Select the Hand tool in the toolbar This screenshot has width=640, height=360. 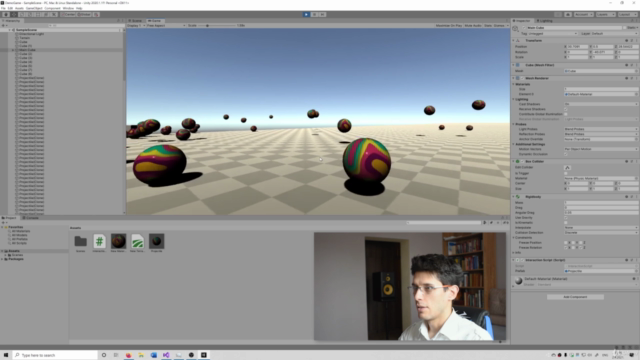6,14
